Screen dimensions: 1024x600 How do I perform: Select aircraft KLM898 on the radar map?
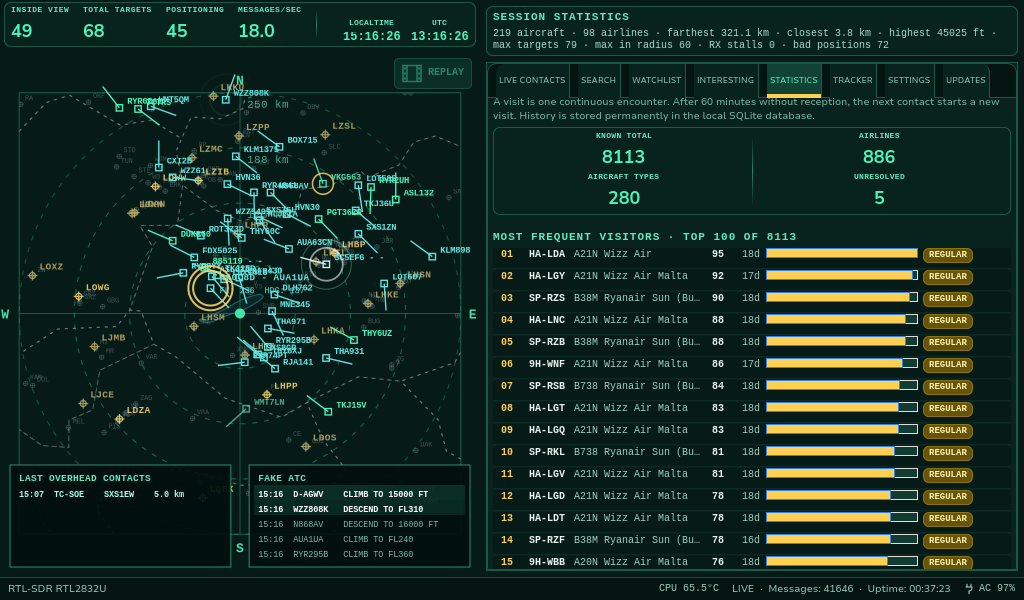coord(432,257)
